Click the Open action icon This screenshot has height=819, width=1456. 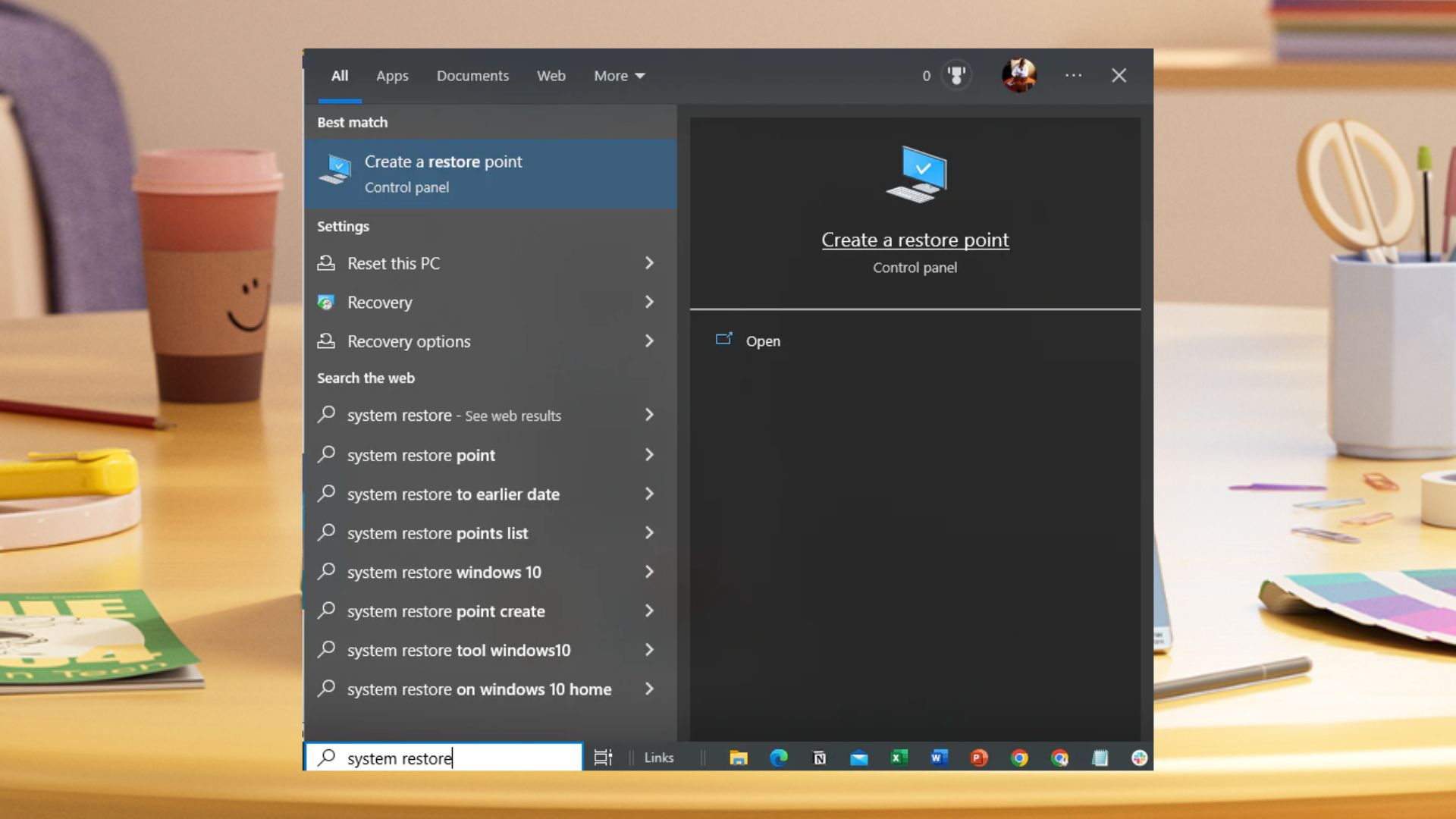[724, 340]
